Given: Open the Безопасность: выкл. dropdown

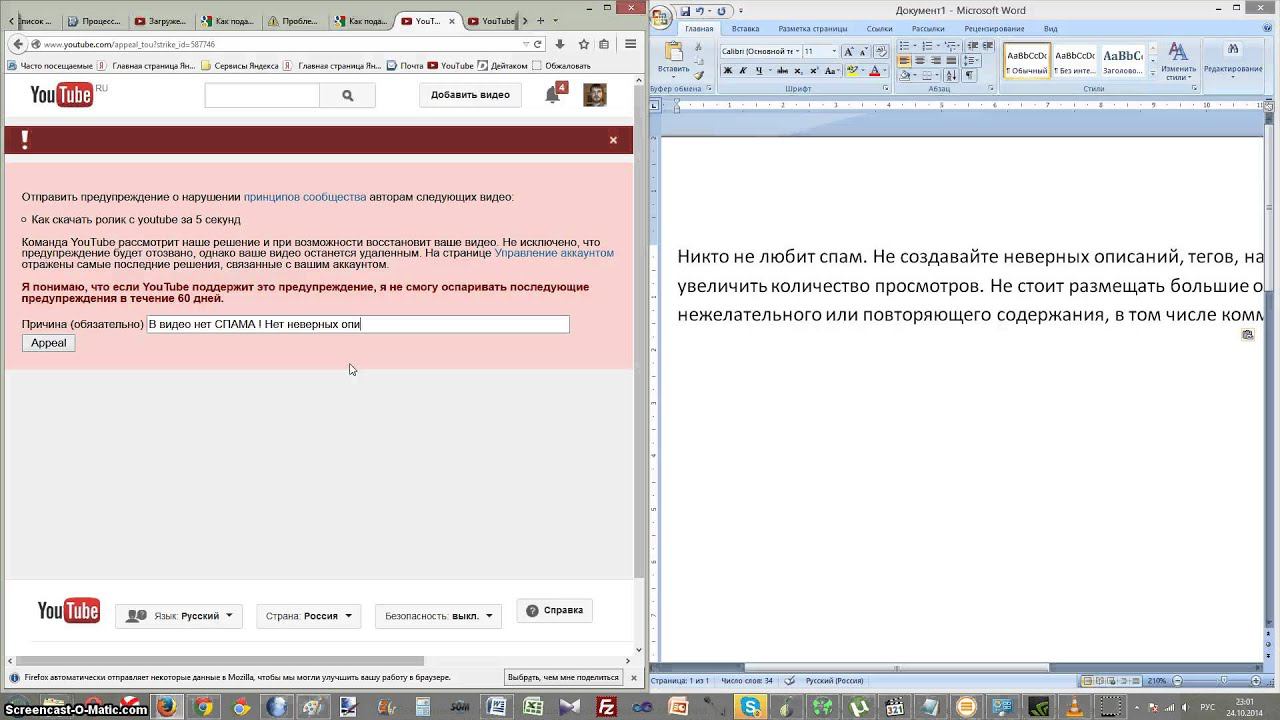Looking at the screenshot, I should [x=438, y=616].
